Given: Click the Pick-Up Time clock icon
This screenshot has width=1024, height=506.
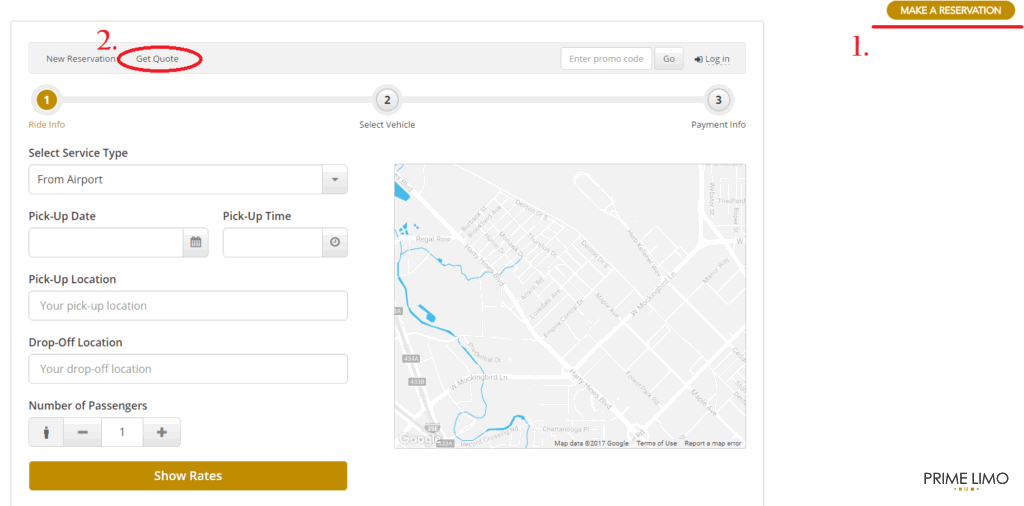Looking at the screenshot, I should (335, 242).
